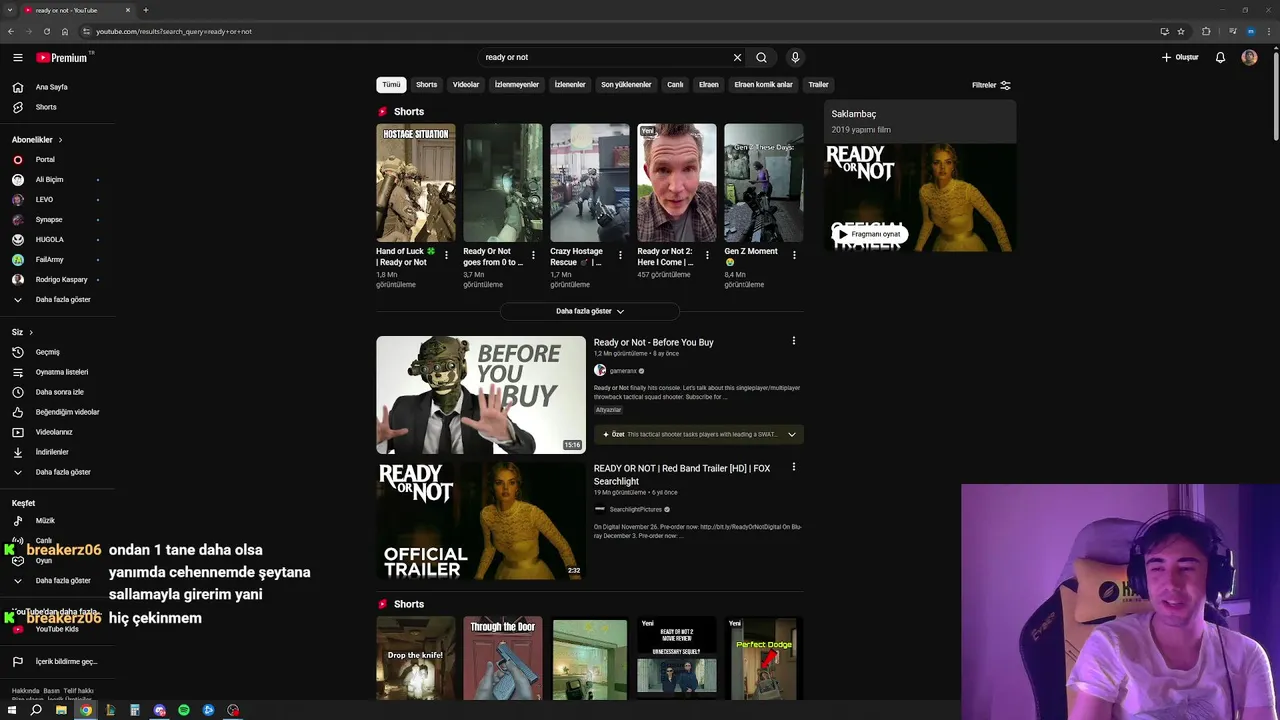Open Spotify from the taskbar
Viewport: 1280px width, 720px height.
coord(184,710)
